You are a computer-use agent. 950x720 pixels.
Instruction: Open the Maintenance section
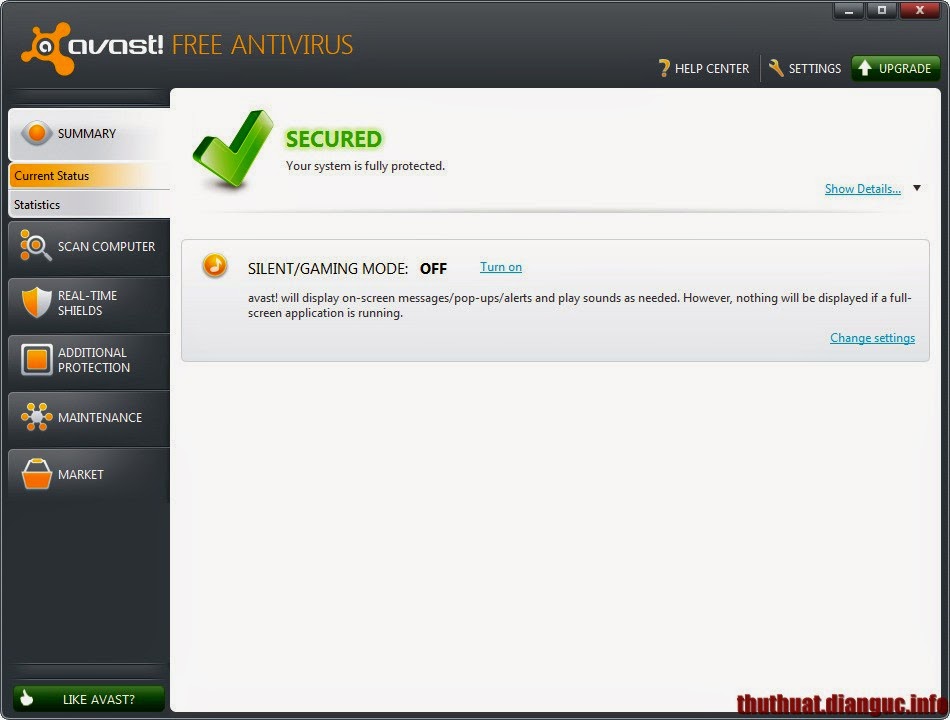click(89, 418)
